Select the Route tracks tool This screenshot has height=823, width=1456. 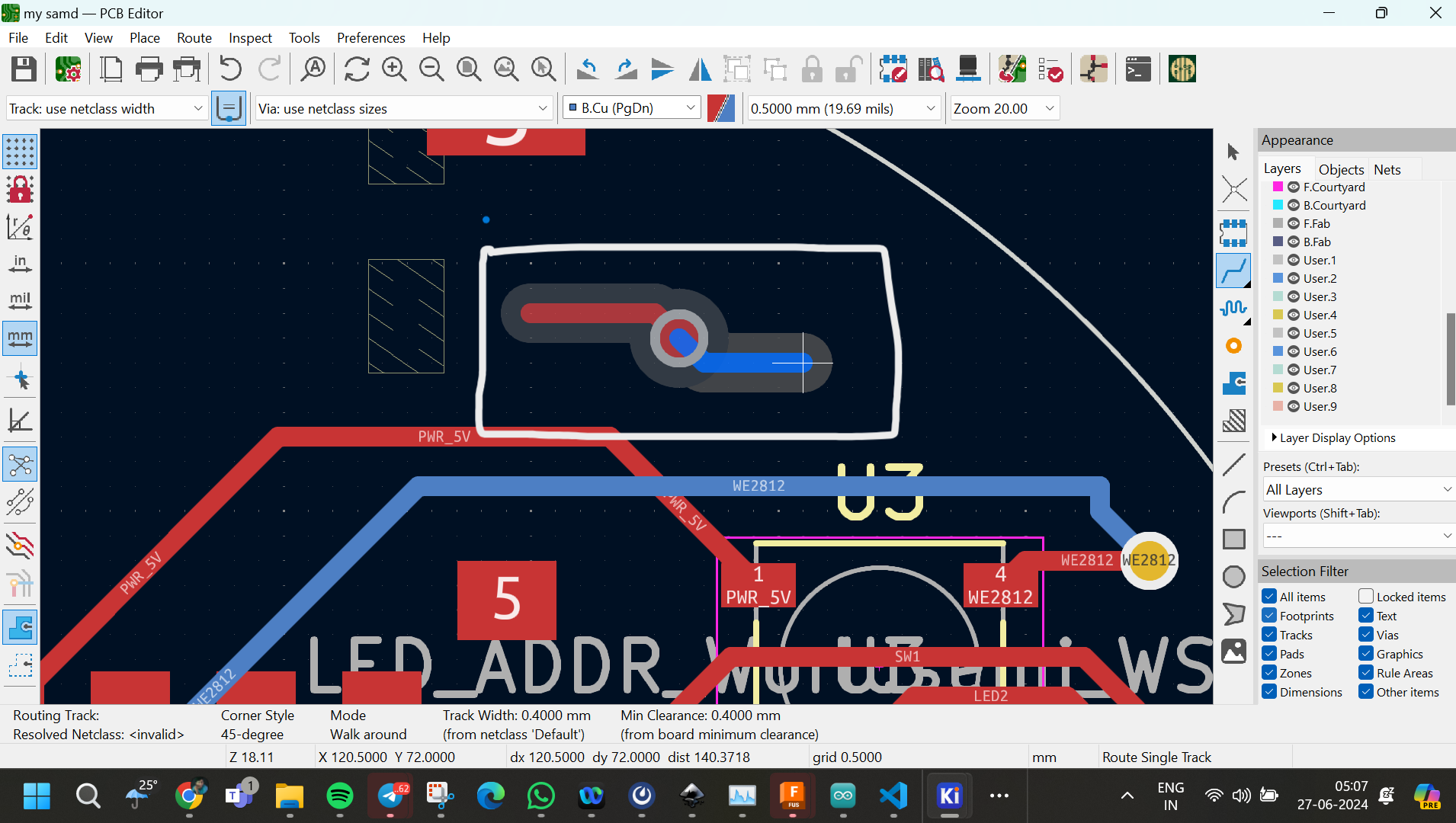tap(1233, 271)
